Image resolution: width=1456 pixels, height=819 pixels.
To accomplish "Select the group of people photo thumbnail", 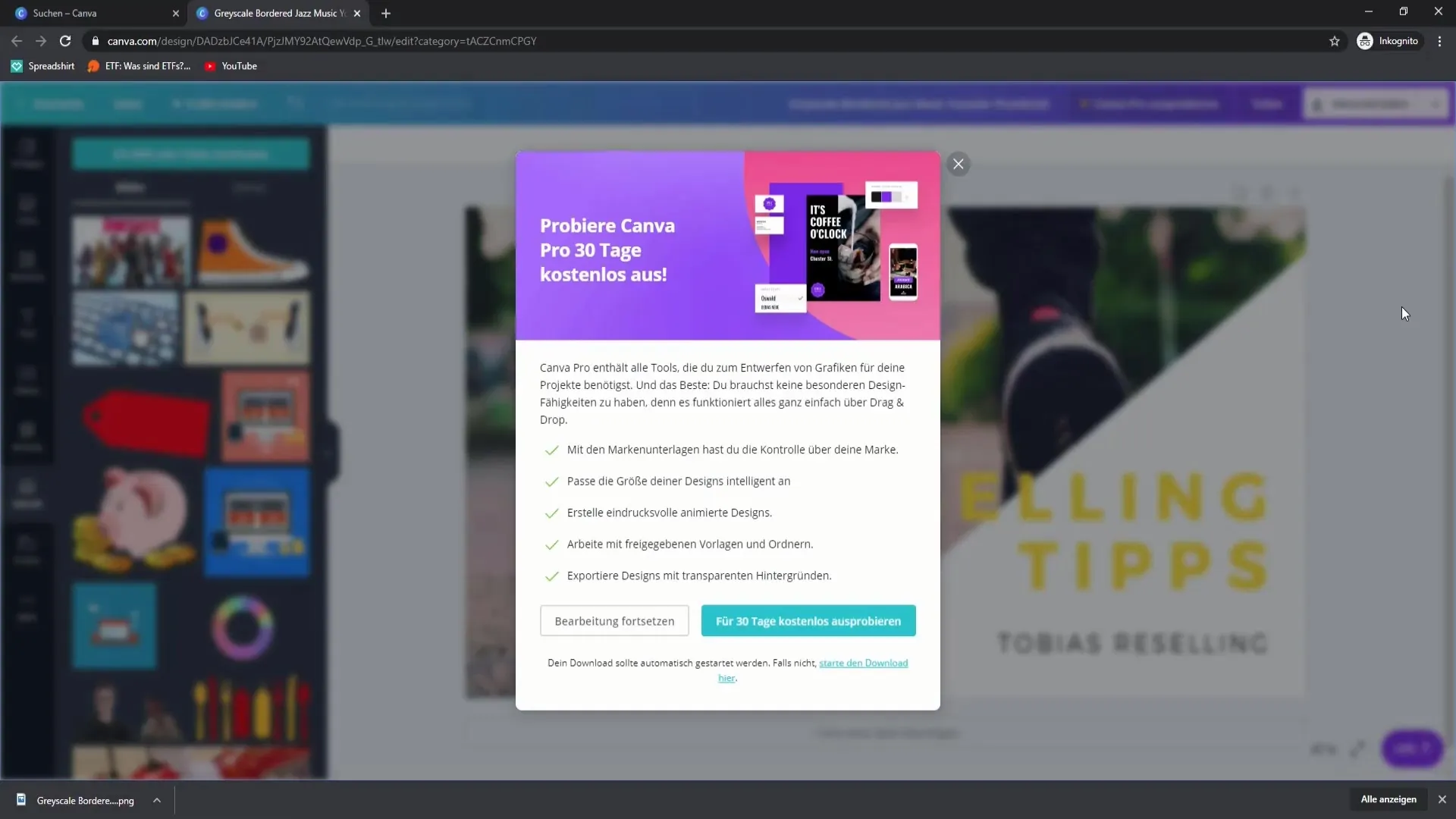I will 131,251.
